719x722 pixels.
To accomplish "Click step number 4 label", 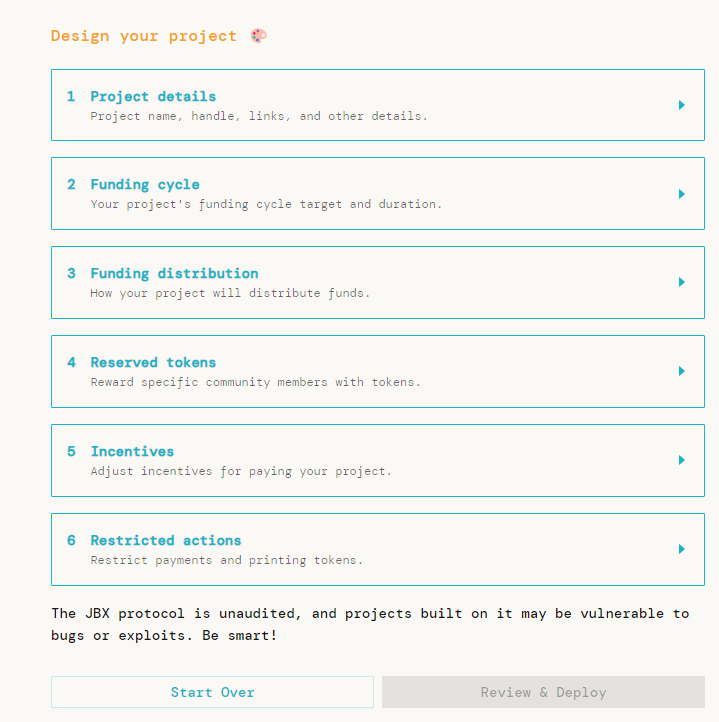I will pyautogui.click(x=71, y=362).
